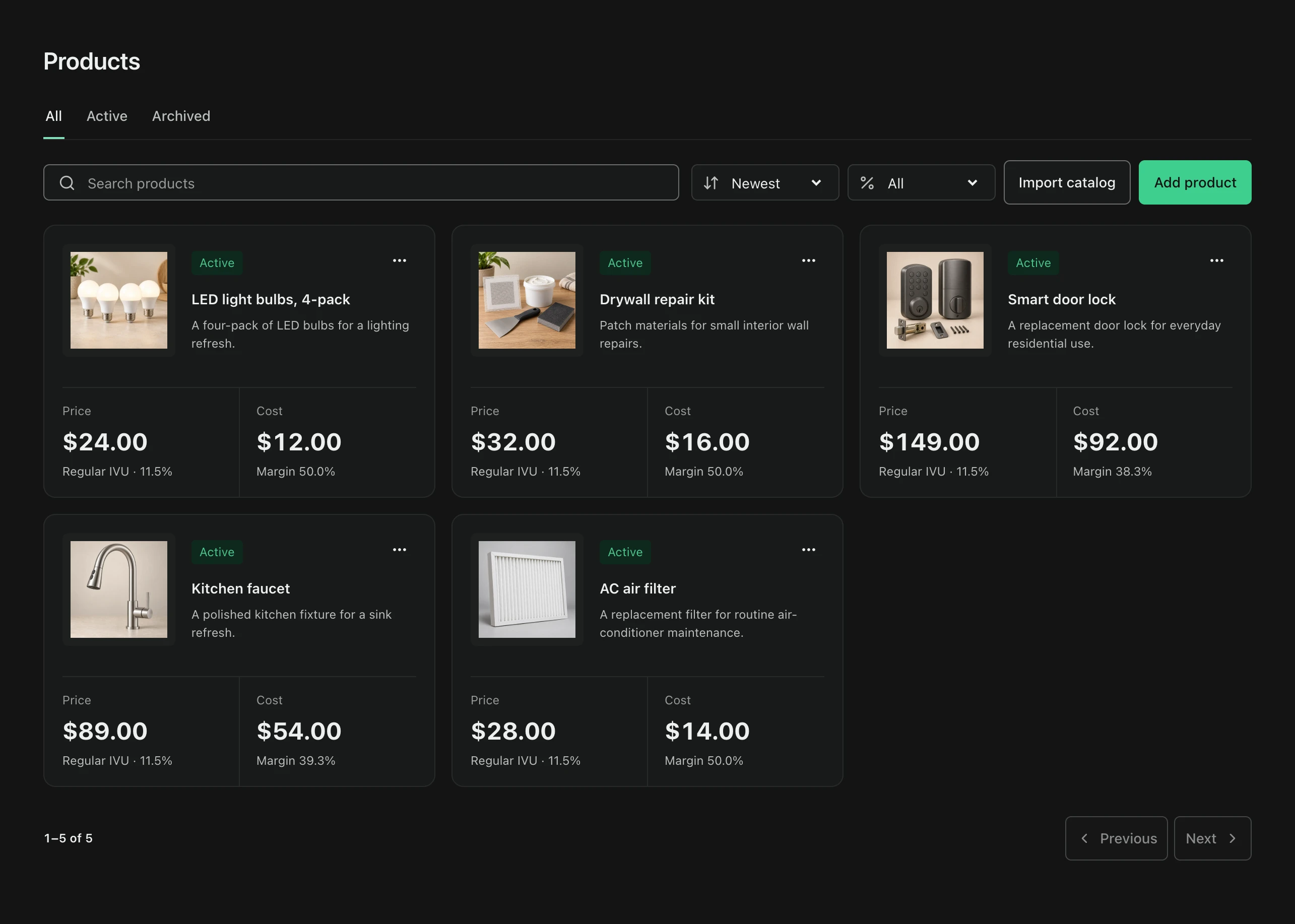
Task: Open the AC air filter thumbnail
Action: (527, 589)
